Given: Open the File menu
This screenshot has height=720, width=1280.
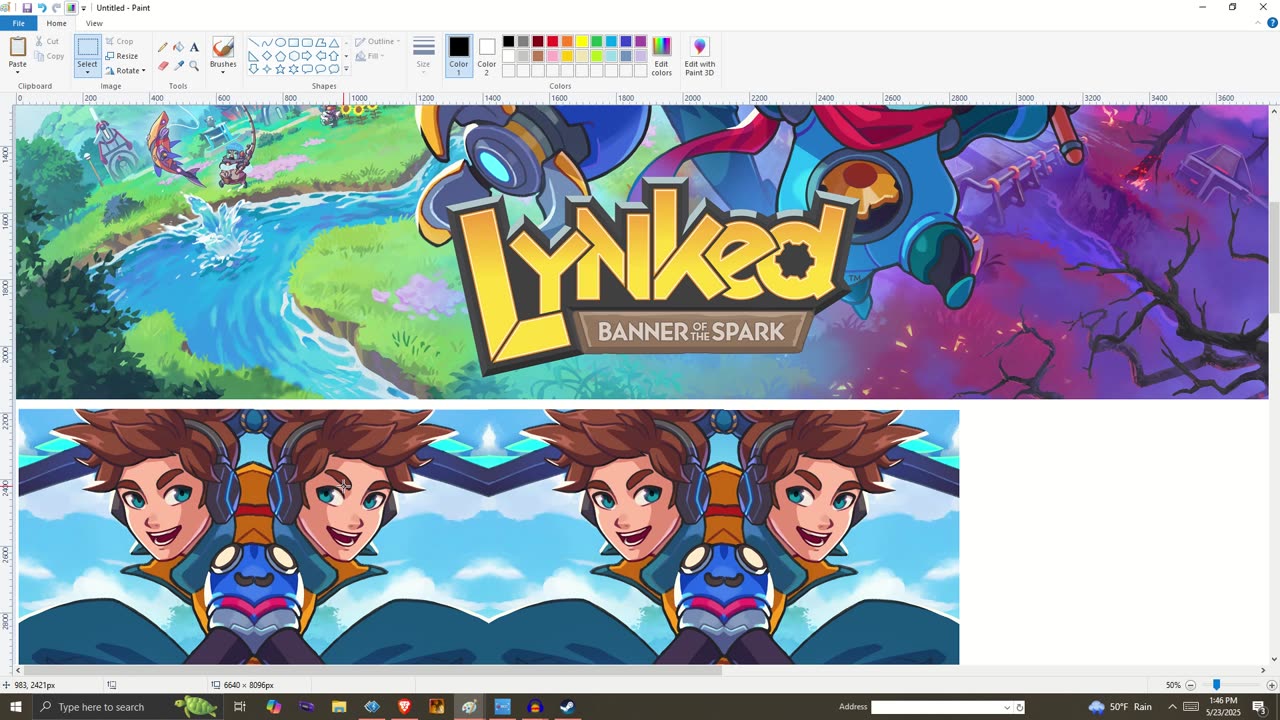Looking at the screenshot, I should (18, 23).
